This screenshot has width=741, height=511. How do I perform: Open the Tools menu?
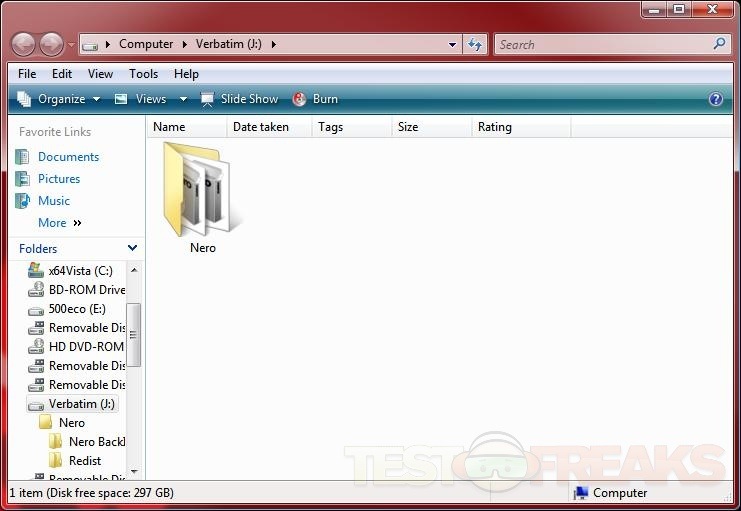click(143, 74)
